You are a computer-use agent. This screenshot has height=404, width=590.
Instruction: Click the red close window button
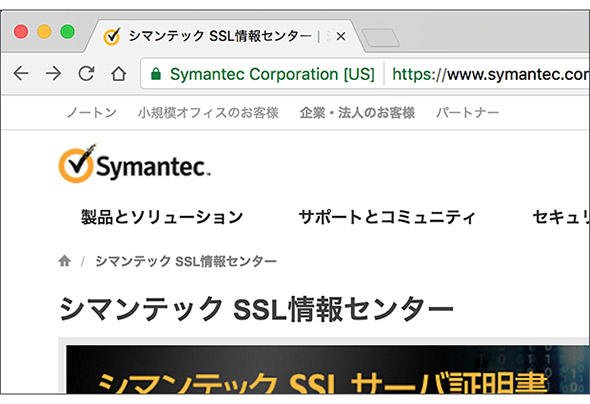(x=21, y=32)
